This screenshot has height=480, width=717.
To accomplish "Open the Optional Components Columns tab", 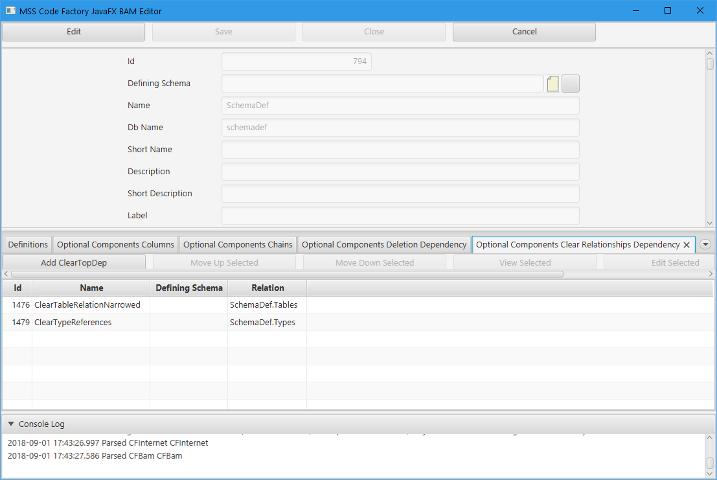I will coord(115,245).
